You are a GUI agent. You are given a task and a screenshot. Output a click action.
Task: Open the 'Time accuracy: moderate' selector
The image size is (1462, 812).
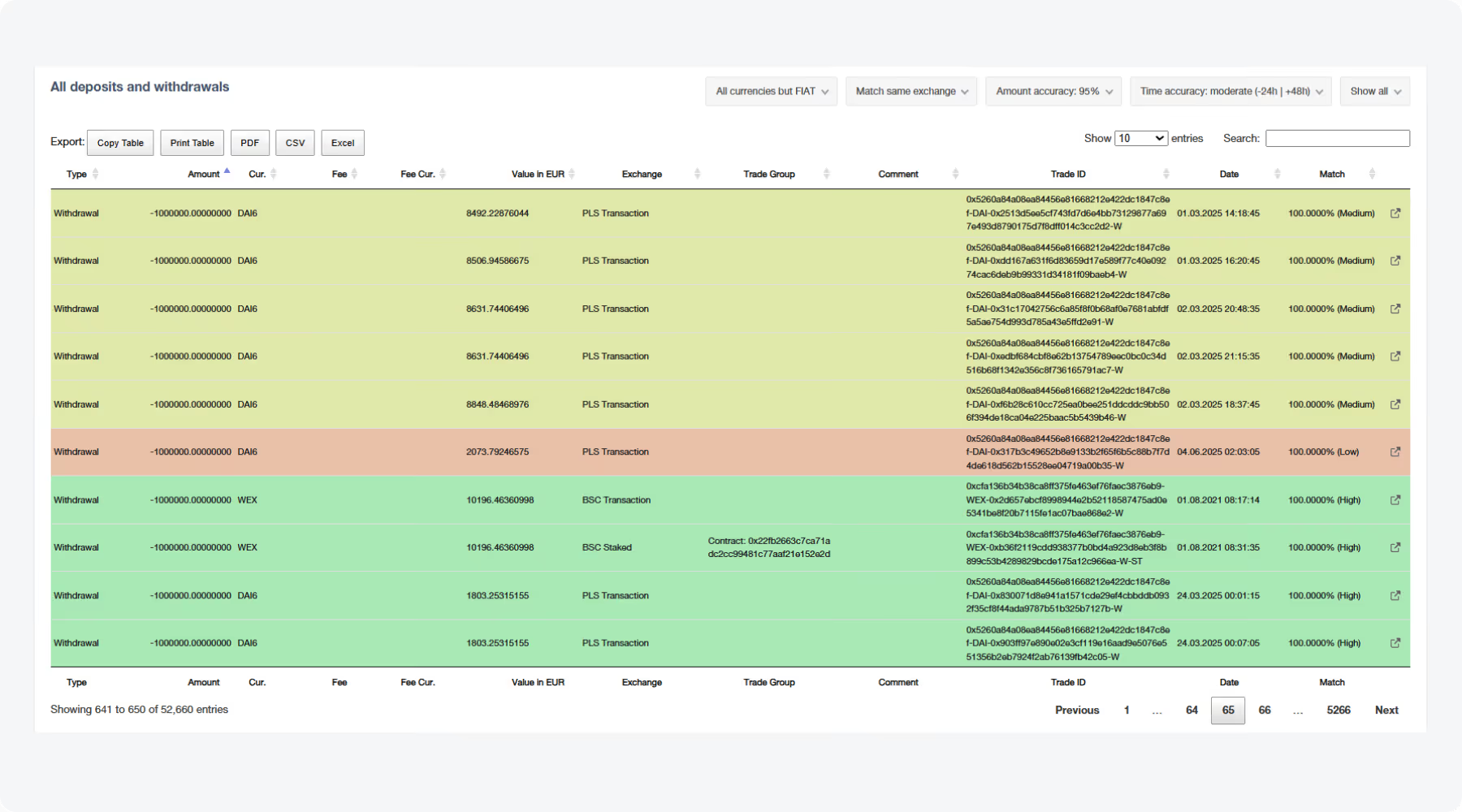1229,91
